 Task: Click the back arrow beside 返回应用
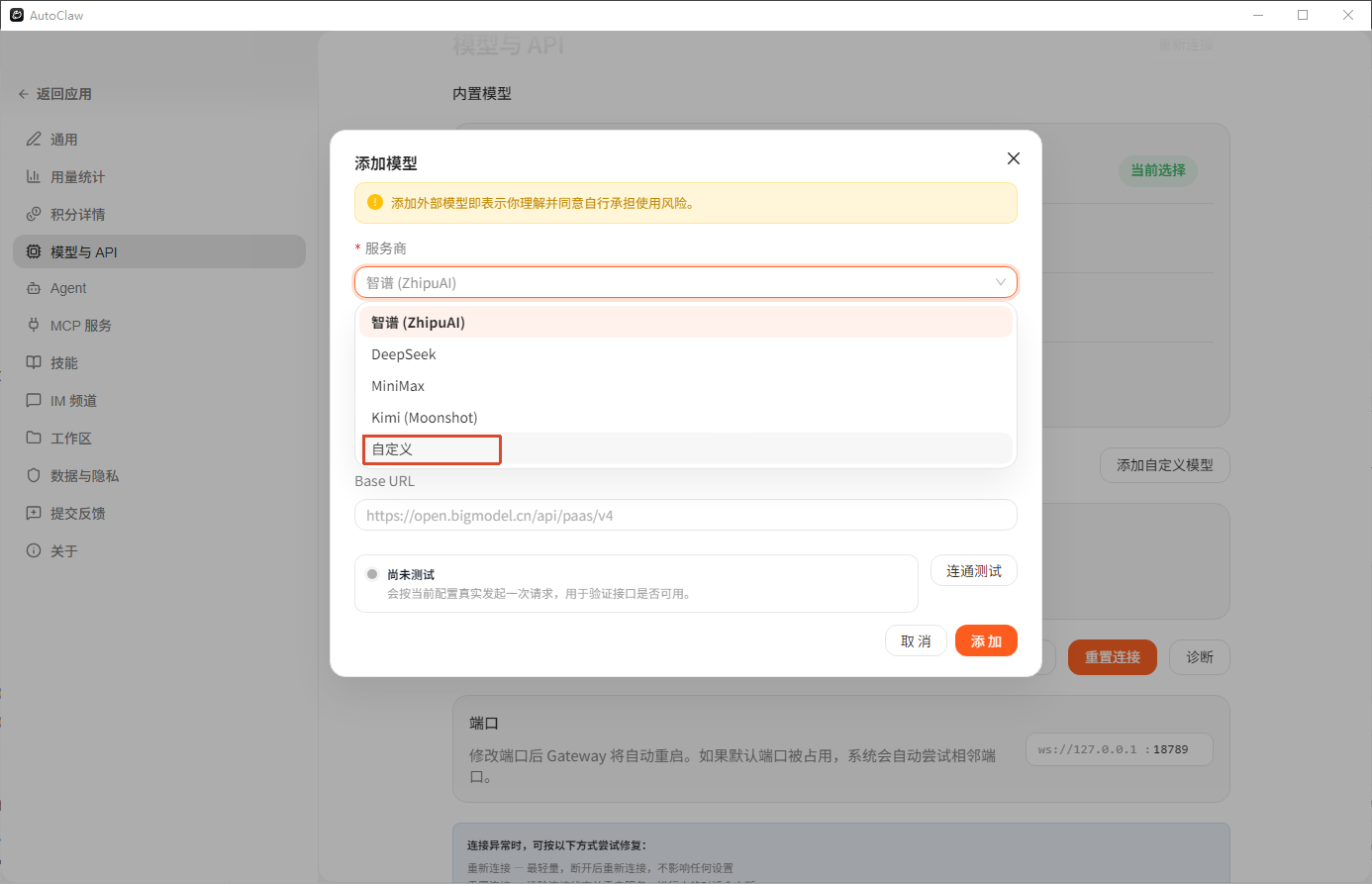tap(24, 94)
